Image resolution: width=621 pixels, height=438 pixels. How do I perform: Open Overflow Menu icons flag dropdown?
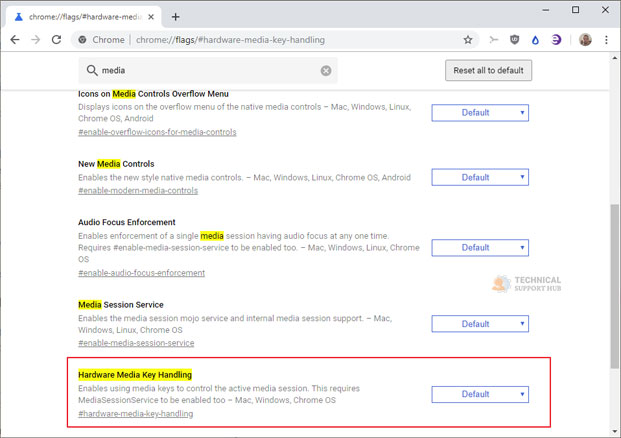pos(480,113)
